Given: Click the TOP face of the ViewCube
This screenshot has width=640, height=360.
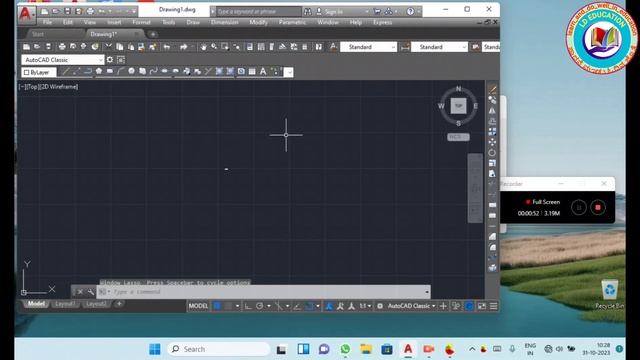Looking at the screenshot, I should 458,106.
